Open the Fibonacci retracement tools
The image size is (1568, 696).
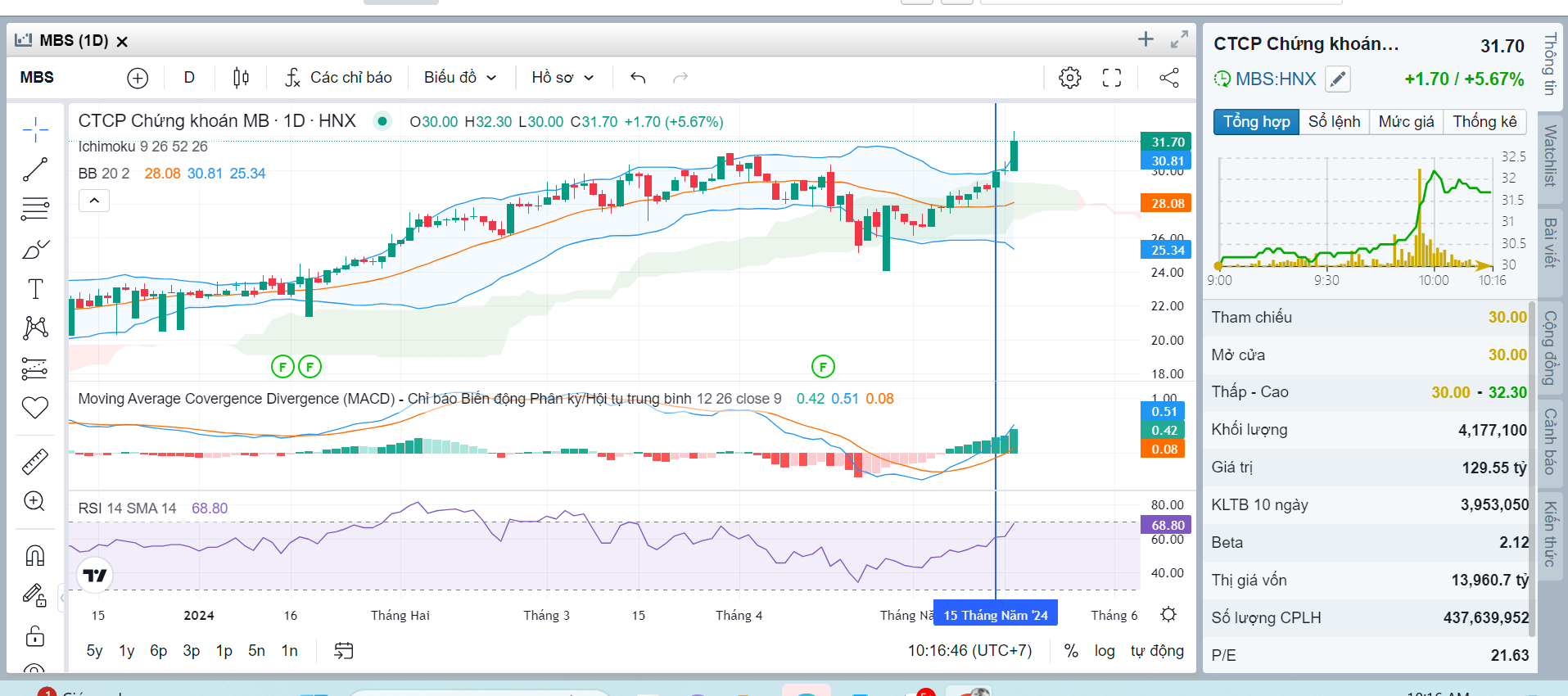point(35,209)
